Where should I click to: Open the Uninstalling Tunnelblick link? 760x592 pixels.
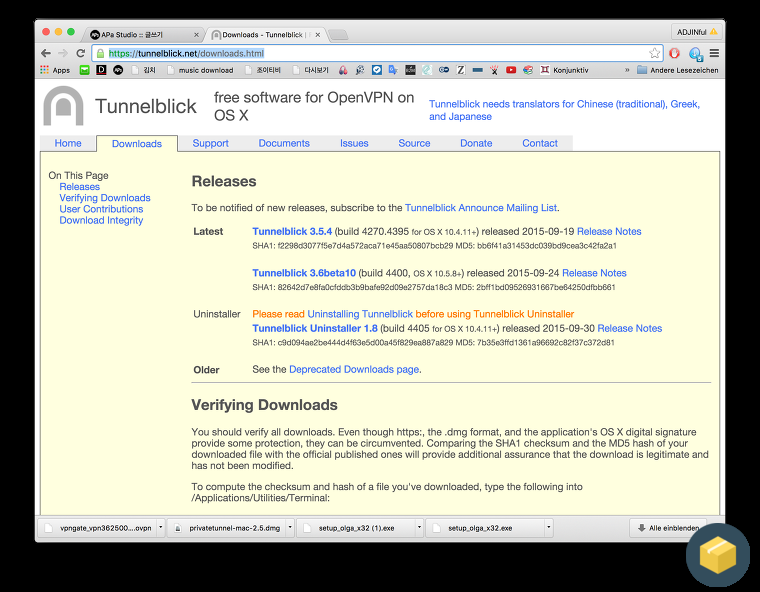point(360,314)
